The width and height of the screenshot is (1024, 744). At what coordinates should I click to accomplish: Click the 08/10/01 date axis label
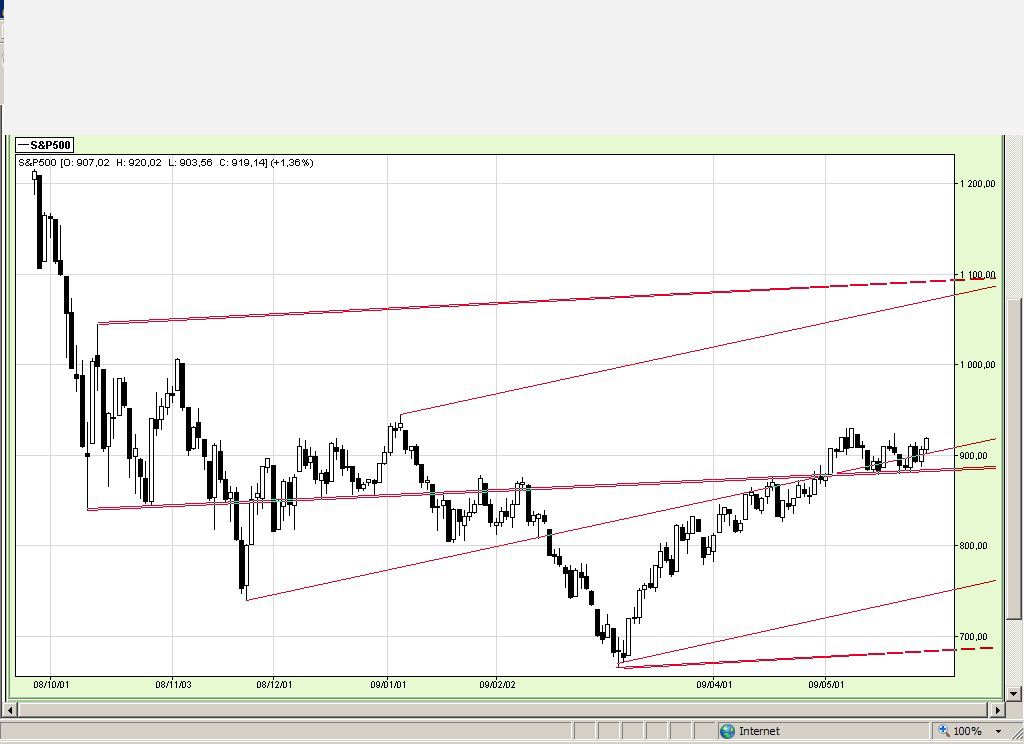click(x=51, y=685)
